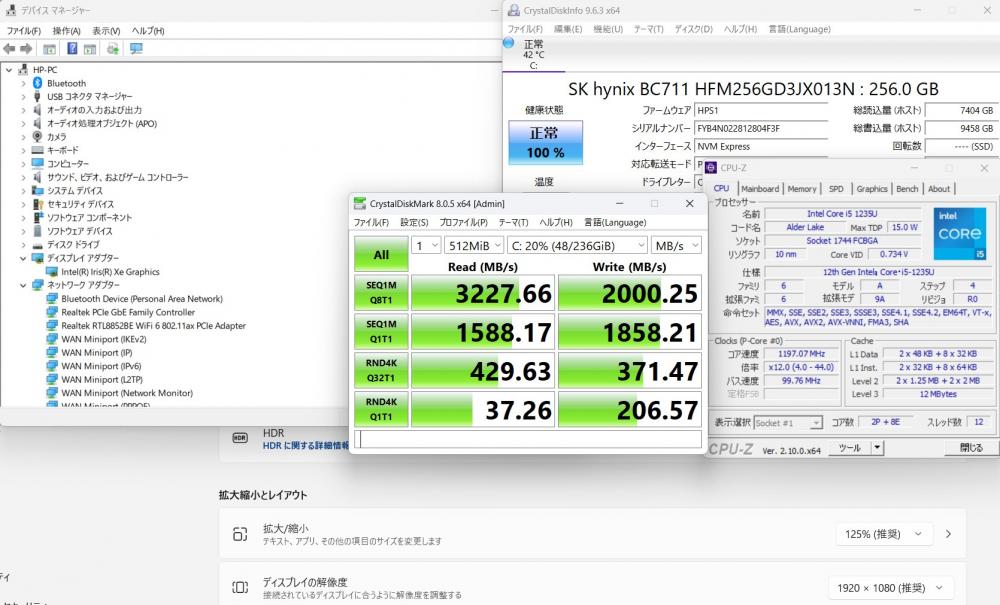Image resolution: width=1000 pixels, height=605 pixels.
Task: Switch to the Bench tab in CPU-Z
Action: (x=907, y=189)
